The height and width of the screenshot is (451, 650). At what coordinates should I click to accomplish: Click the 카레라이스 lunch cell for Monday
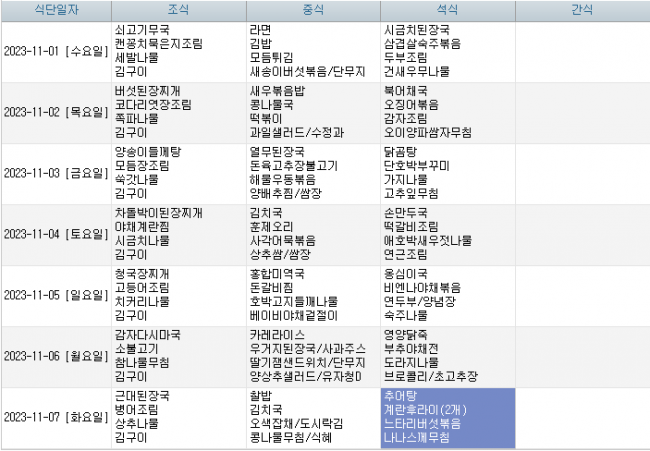312,356
